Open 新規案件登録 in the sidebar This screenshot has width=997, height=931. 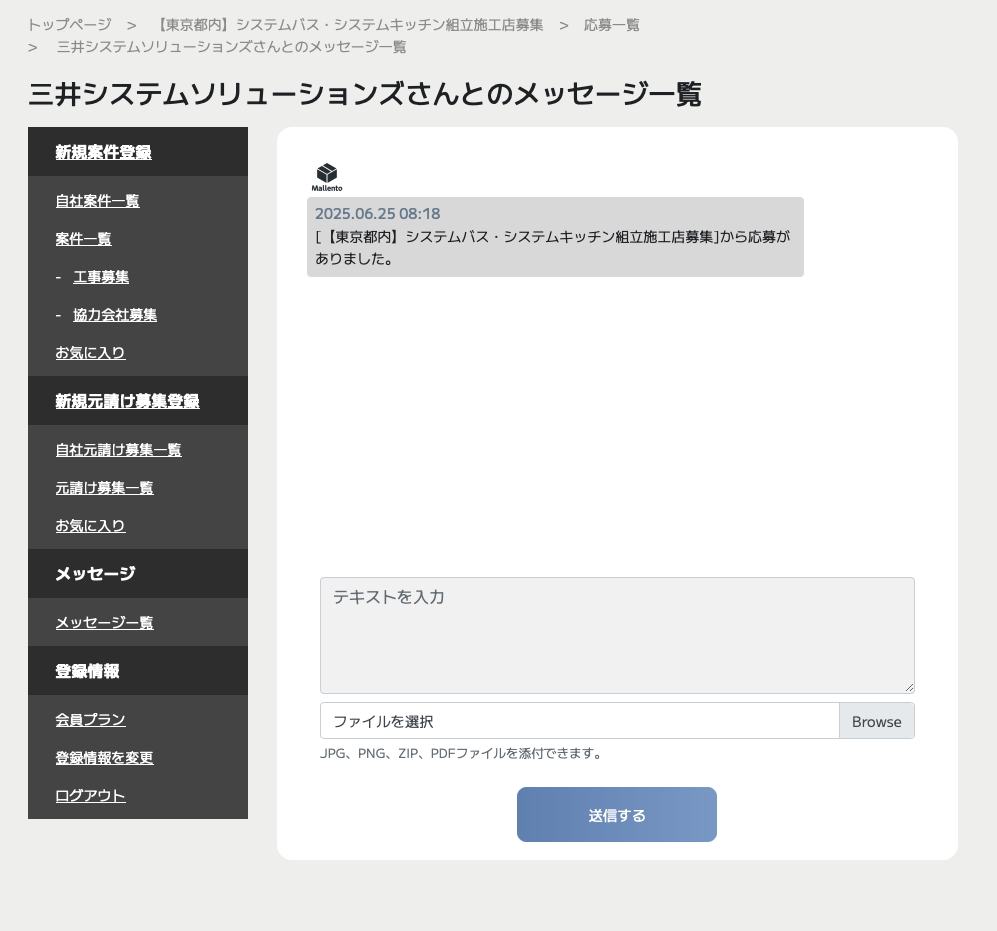pyautogui.click(x=103, y=152)
